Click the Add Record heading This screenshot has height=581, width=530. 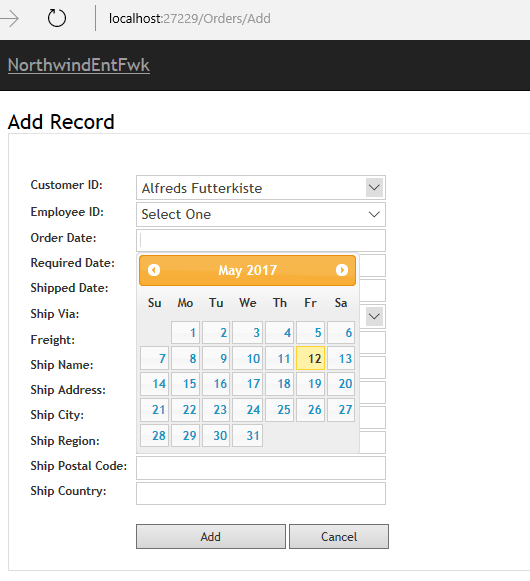(61, 122)
